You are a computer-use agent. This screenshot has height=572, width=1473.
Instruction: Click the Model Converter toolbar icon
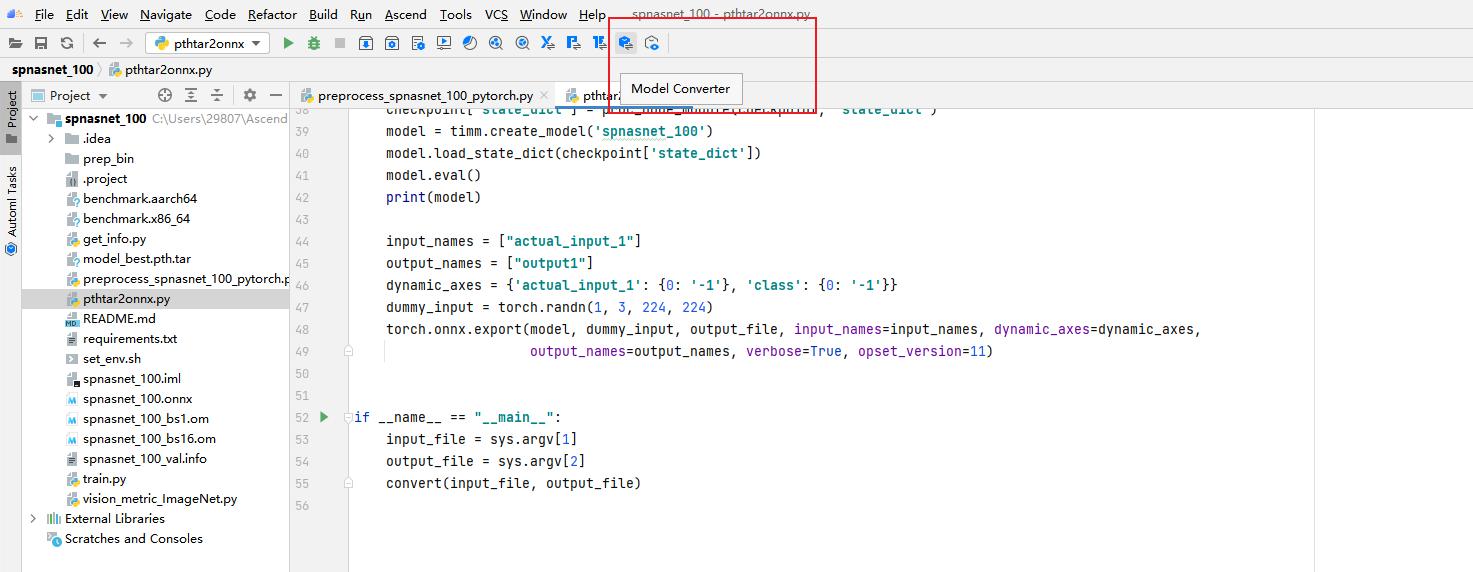coord(625,43)
